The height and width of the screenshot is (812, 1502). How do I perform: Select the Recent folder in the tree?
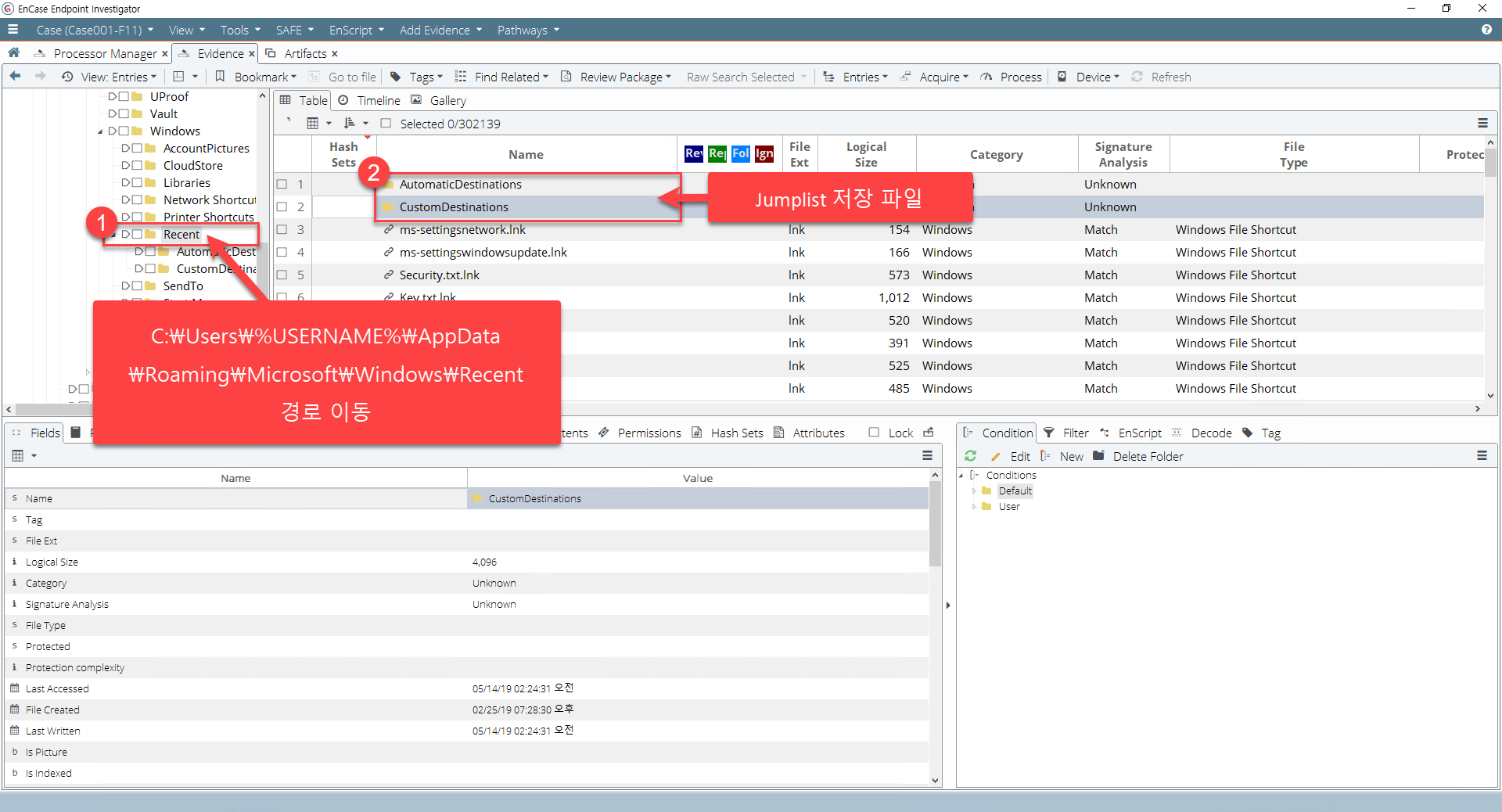point(181,235)
